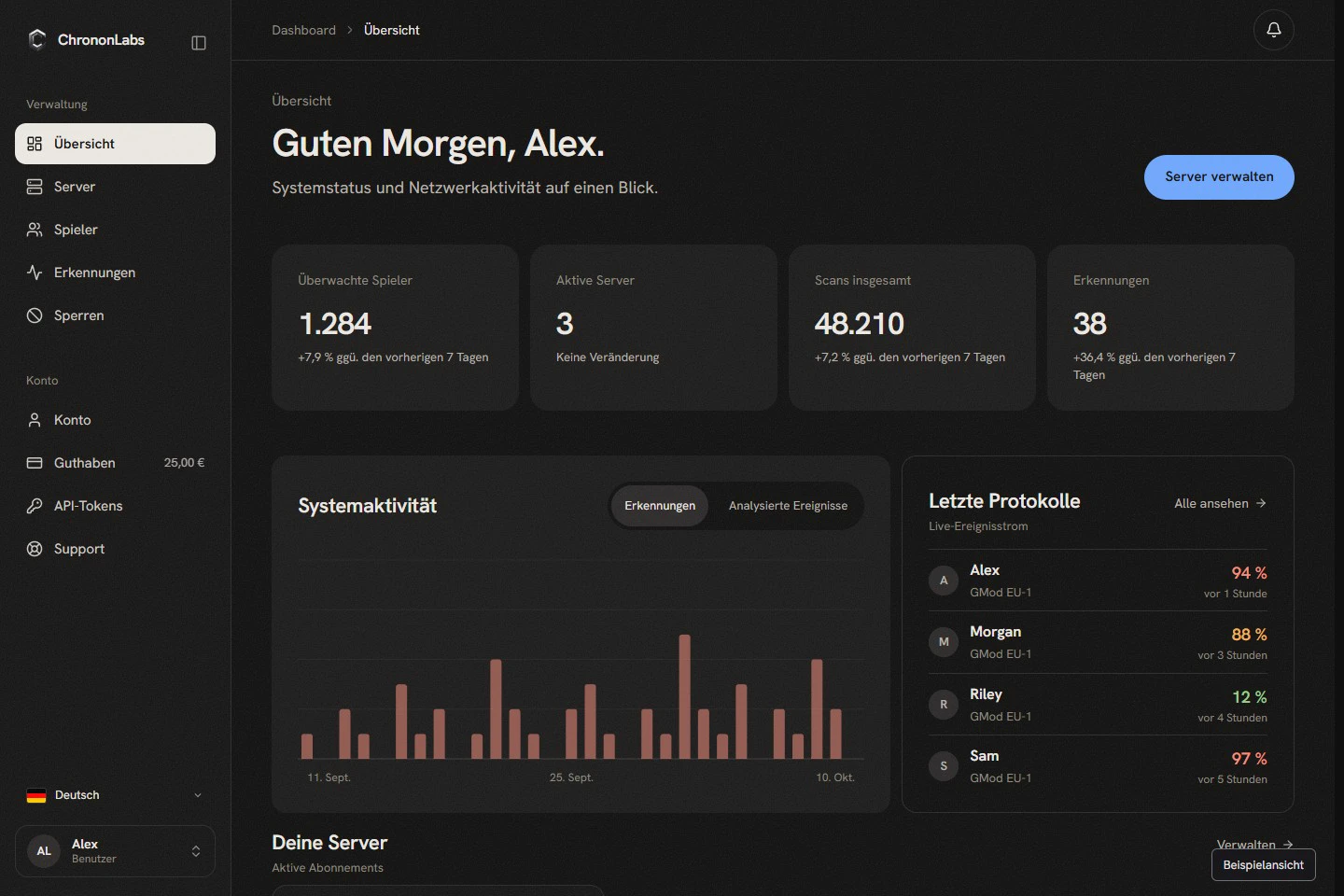Open Riley log entry row
1344x896 pixels.
pos(1098,705)
